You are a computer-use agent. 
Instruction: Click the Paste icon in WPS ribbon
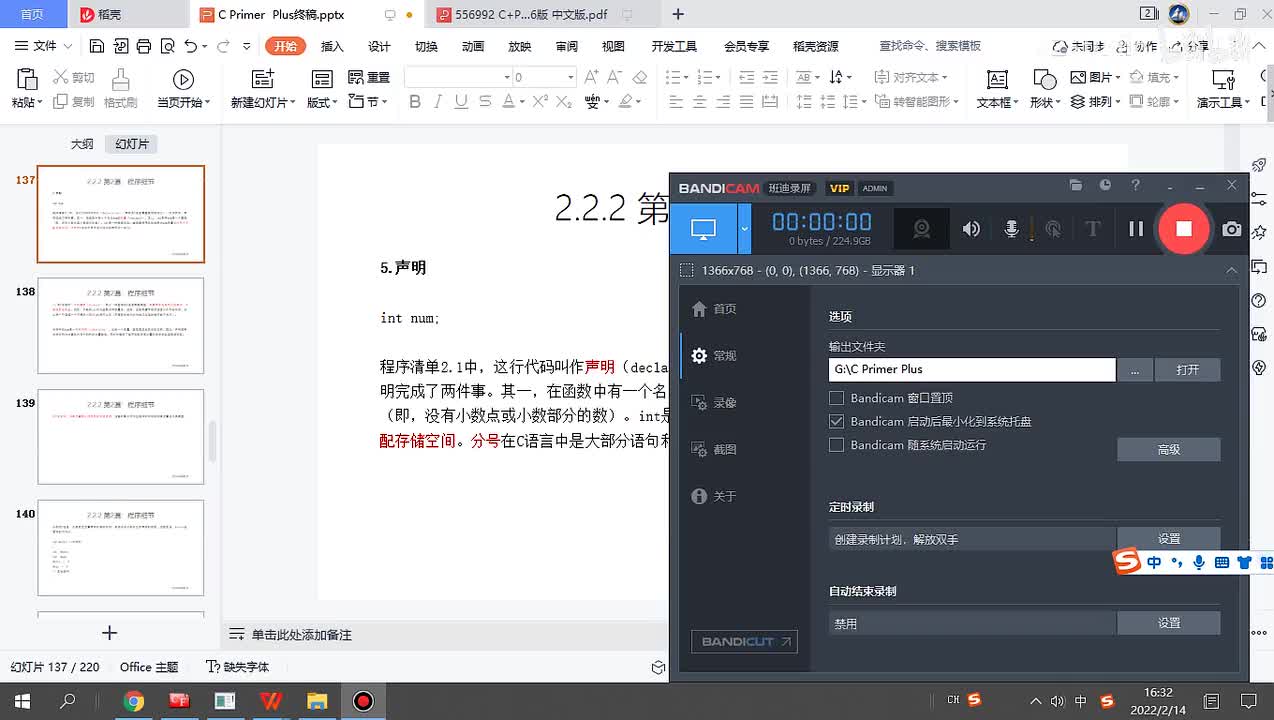(27, 79)
